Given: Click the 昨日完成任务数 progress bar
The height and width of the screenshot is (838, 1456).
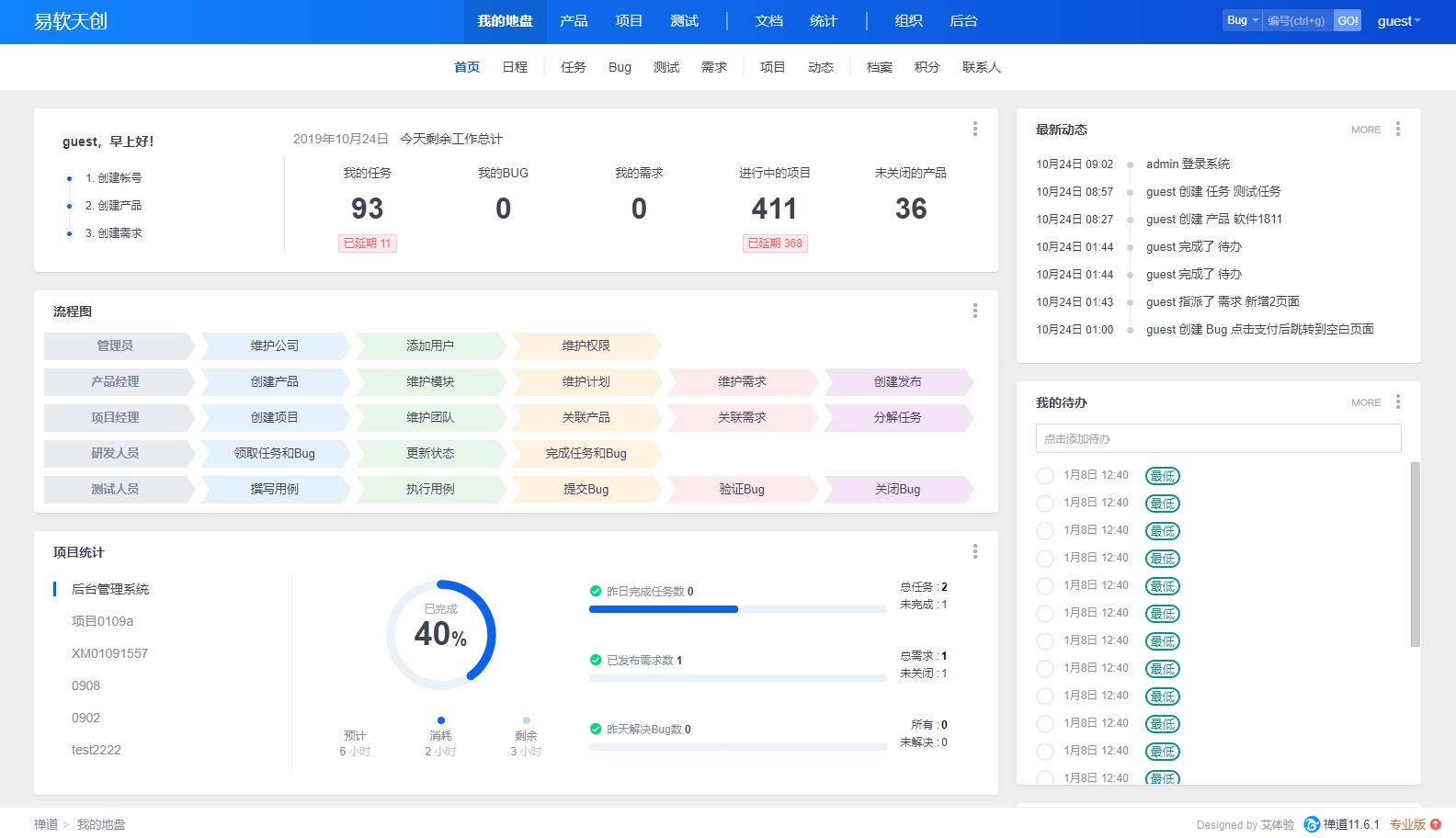Looking at the screenshot, I should coord(737,609).
